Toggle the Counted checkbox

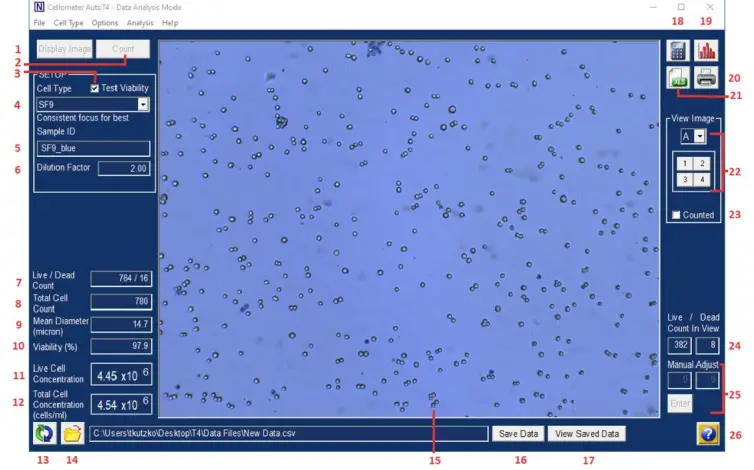676,215
